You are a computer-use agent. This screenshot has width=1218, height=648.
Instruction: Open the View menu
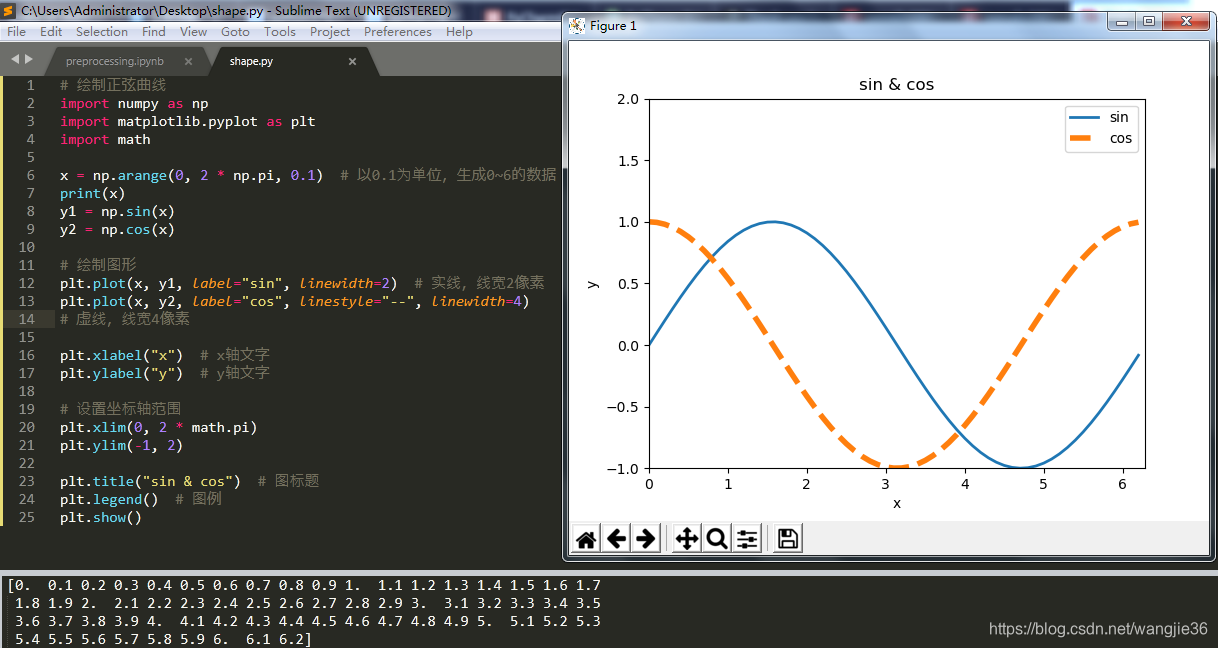coord(193,32)
